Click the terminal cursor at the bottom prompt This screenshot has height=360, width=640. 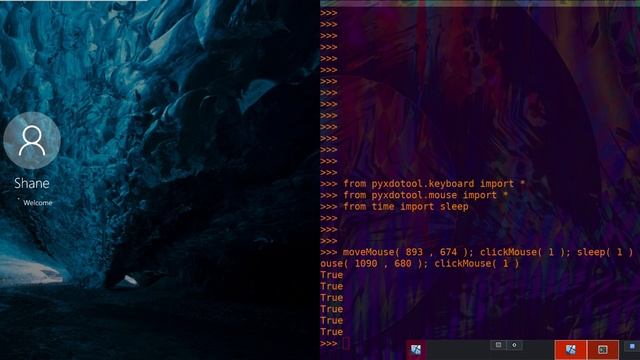[x=346, y=344]
